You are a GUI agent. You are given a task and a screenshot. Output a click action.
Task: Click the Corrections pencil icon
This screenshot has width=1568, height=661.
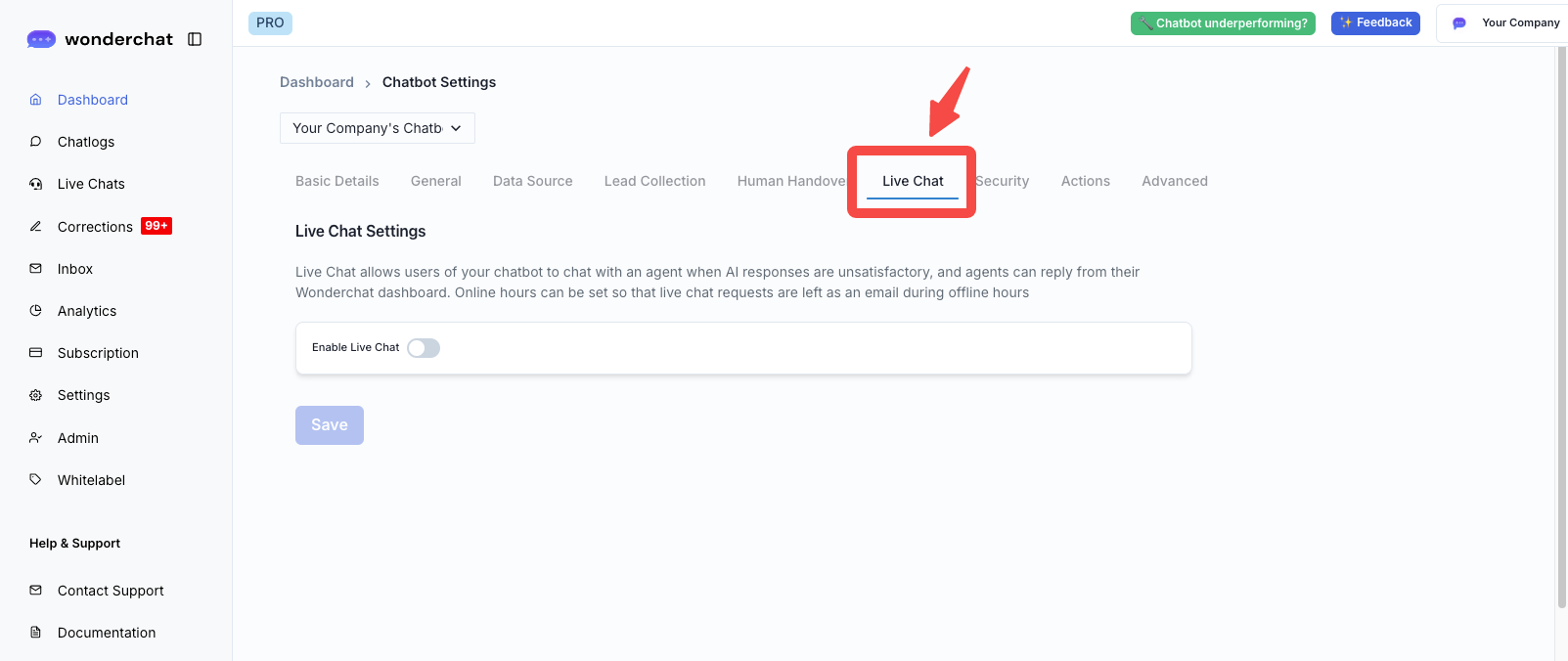[x=36, y=227]
